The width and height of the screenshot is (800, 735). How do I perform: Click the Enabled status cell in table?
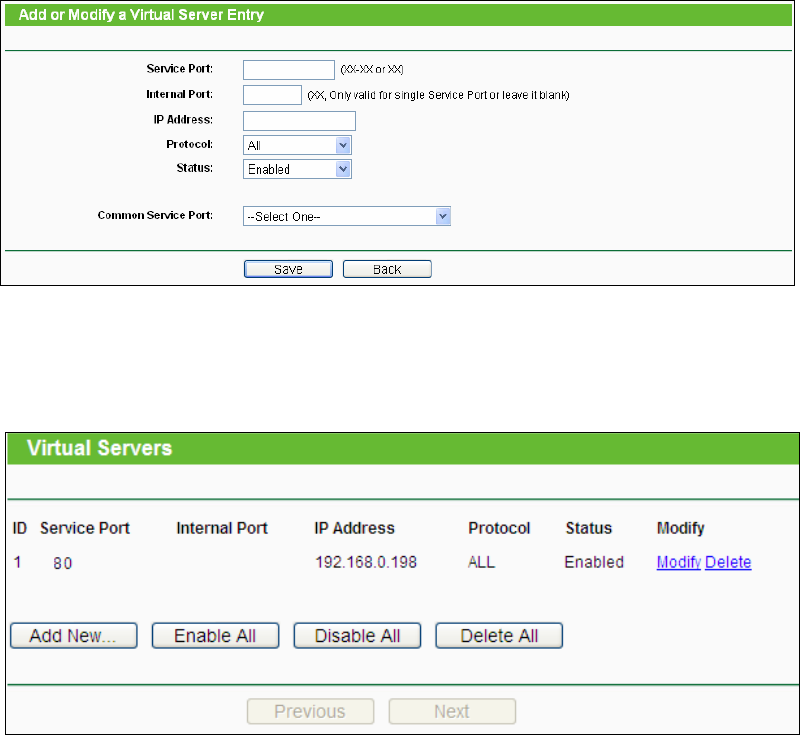[594, 562]
